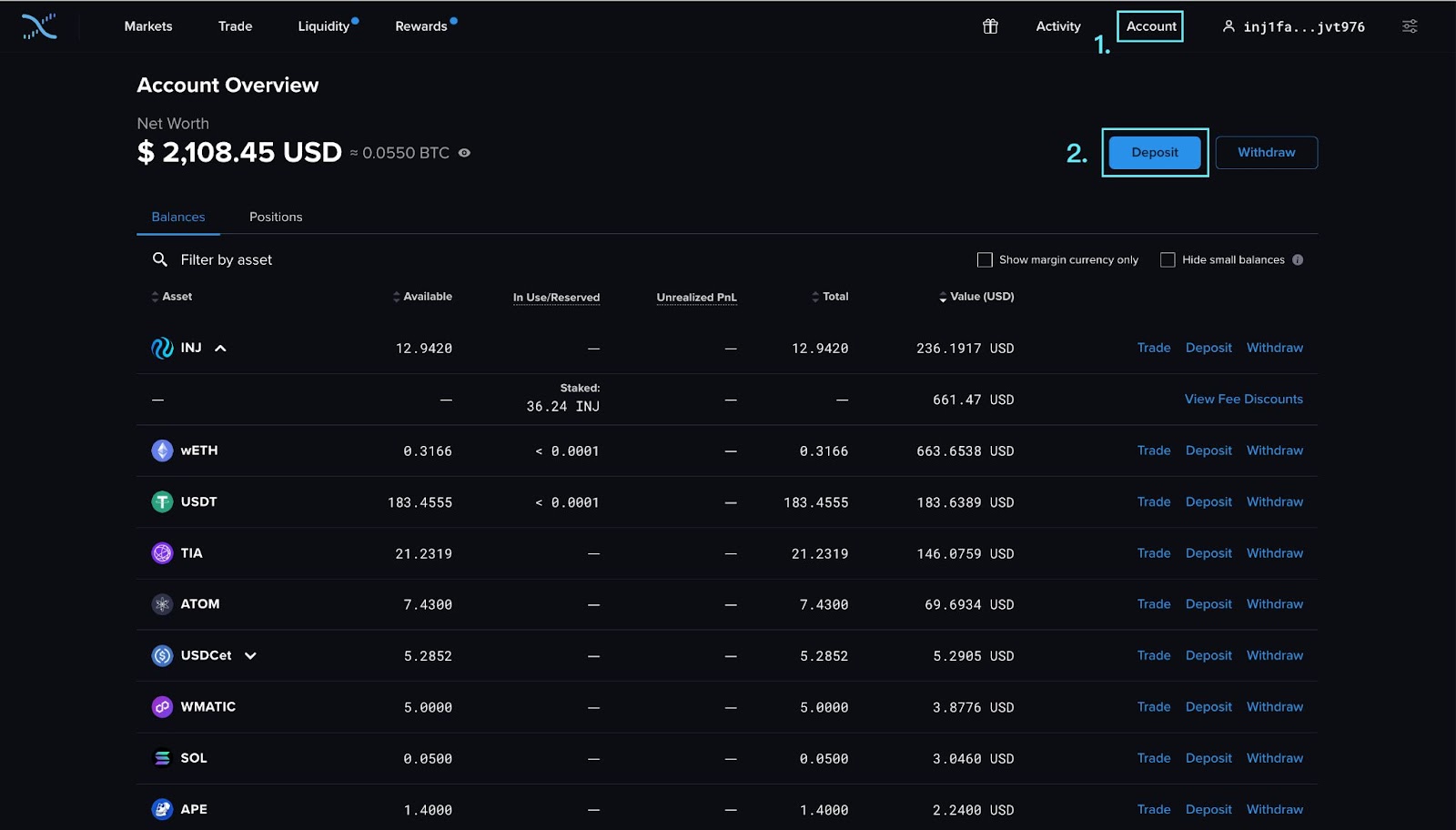Click the SOL token icon
Screen dimensions: 1456x830
pos(162,758)
